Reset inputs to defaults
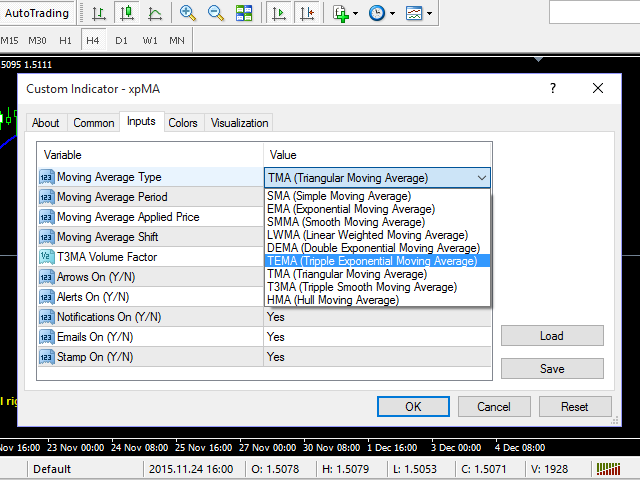This screenshot has height=480, width=640. click(x=575, y=407)
